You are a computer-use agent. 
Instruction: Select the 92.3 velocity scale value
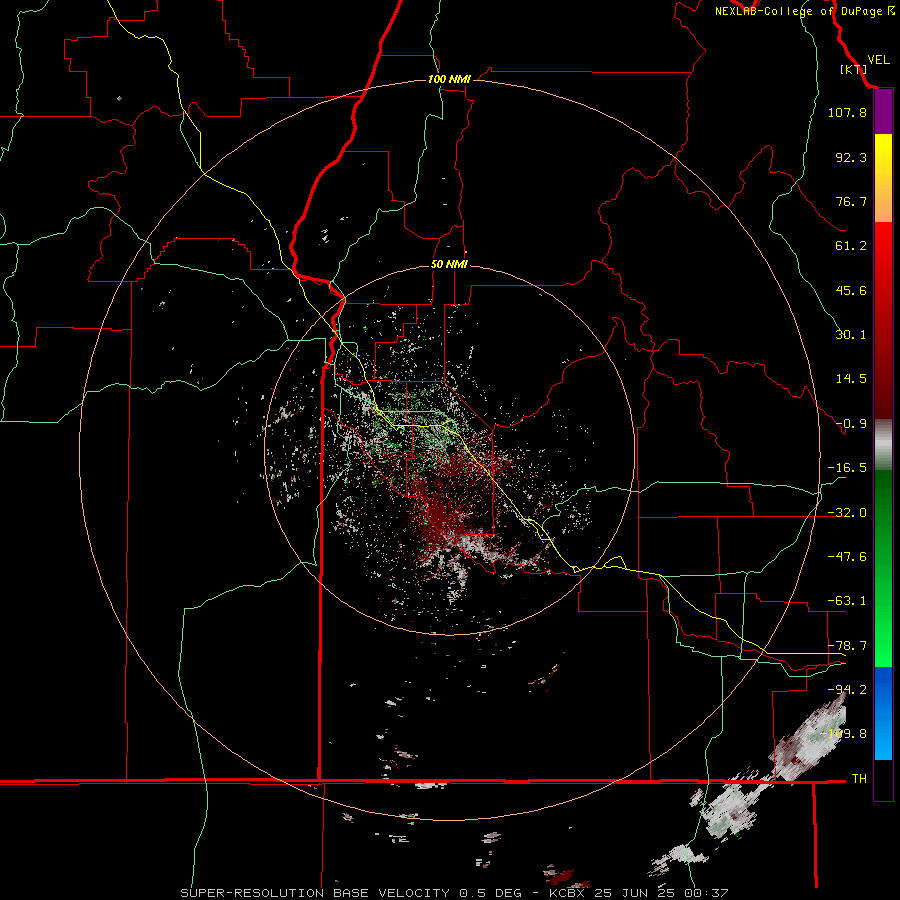tap(851, 157)
